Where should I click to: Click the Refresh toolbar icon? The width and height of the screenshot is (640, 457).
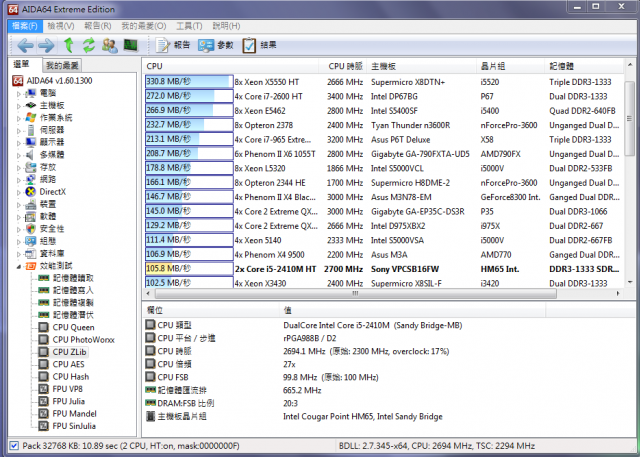click(89, 45)
